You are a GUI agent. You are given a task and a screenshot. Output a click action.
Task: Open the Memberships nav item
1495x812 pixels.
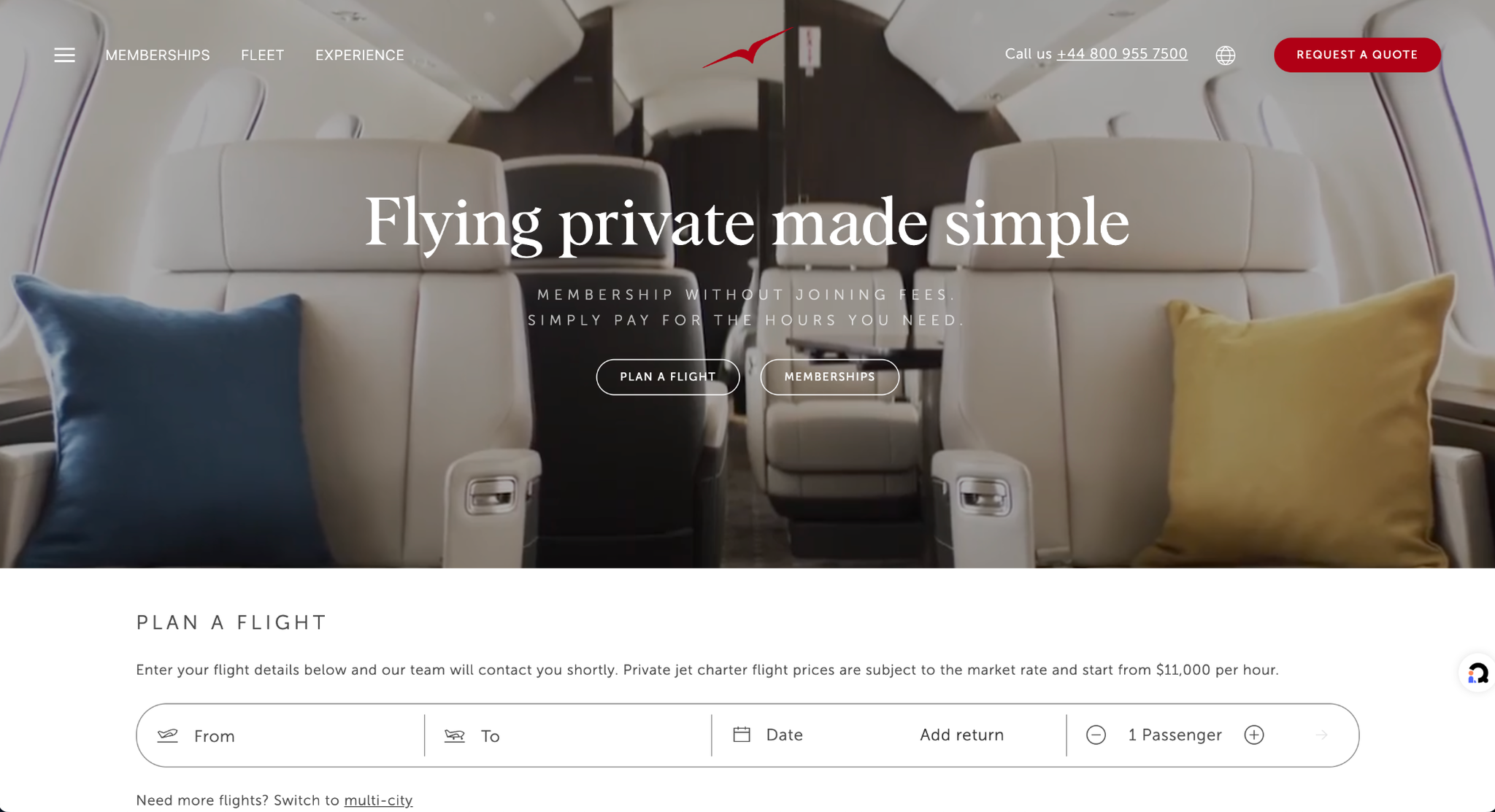[158, 55]
